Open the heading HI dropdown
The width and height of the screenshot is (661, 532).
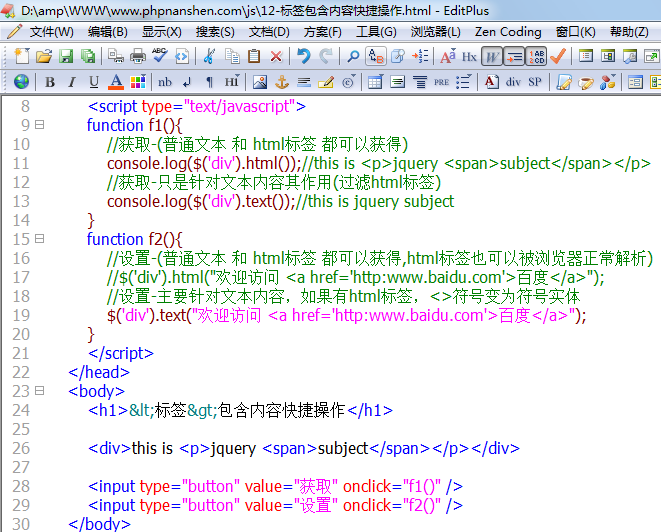231,82
